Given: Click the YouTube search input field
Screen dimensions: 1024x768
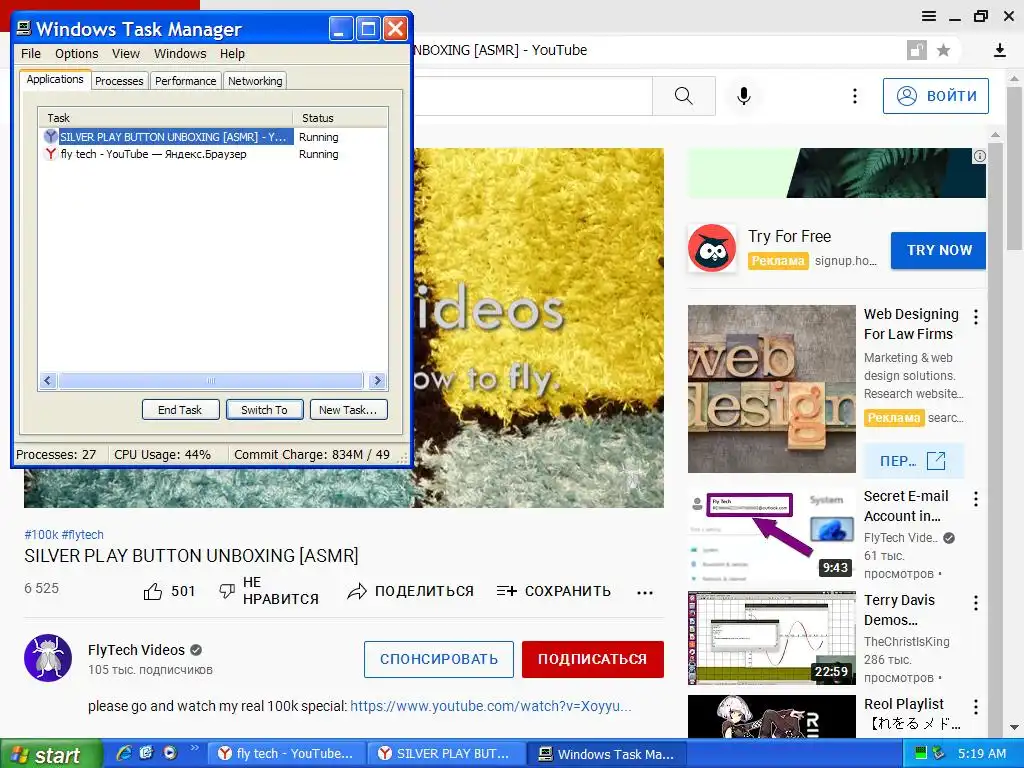Looking at the screenshot, I should pos(532,96).
